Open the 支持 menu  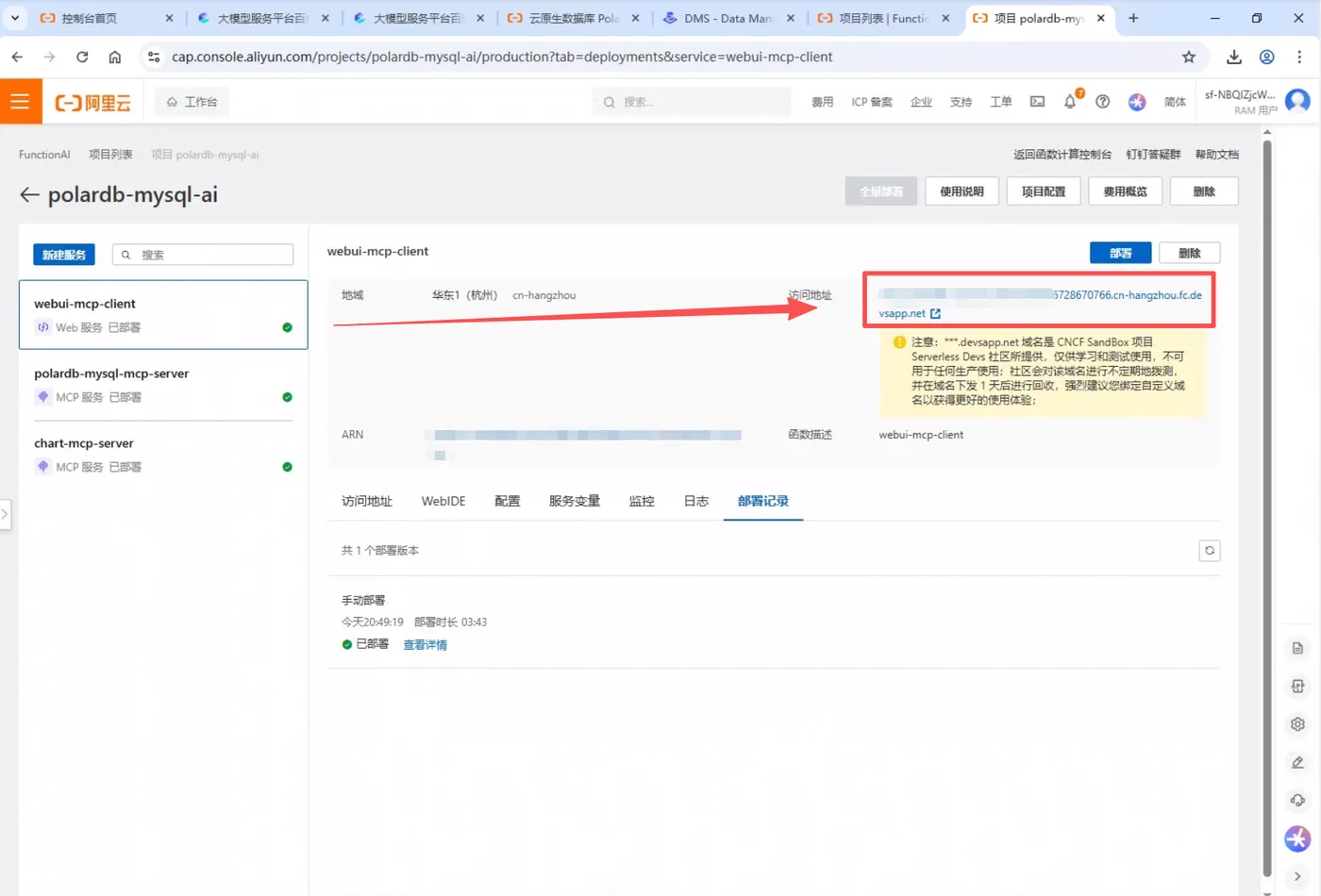[961, 102]
